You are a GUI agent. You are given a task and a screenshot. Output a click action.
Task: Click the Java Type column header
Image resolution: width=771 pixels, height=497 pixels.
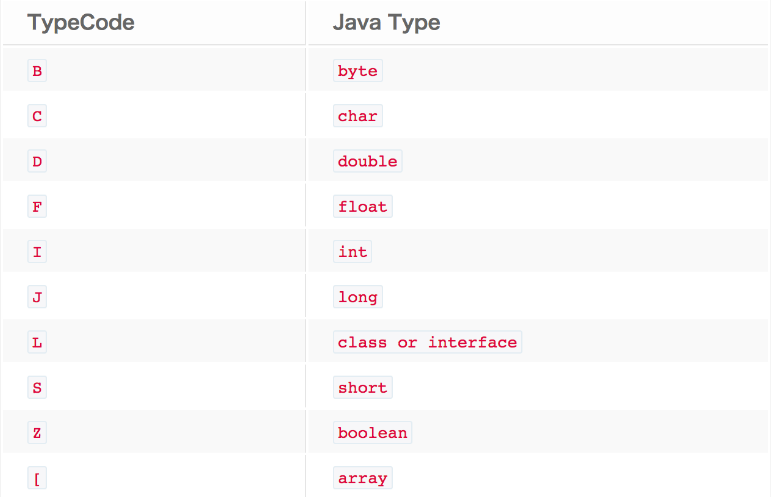tap(386, 23)
